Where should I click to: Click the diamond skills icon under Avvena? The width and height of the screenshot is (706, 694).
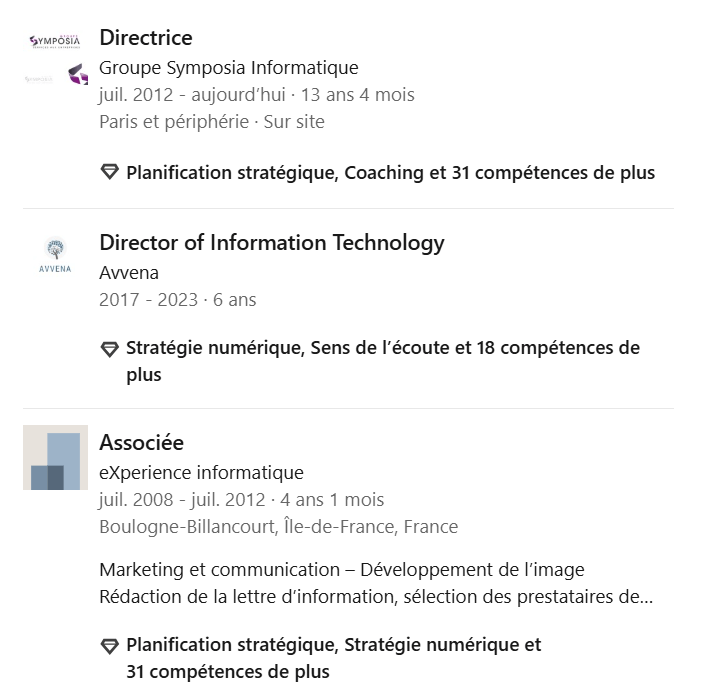click(109, 349)
